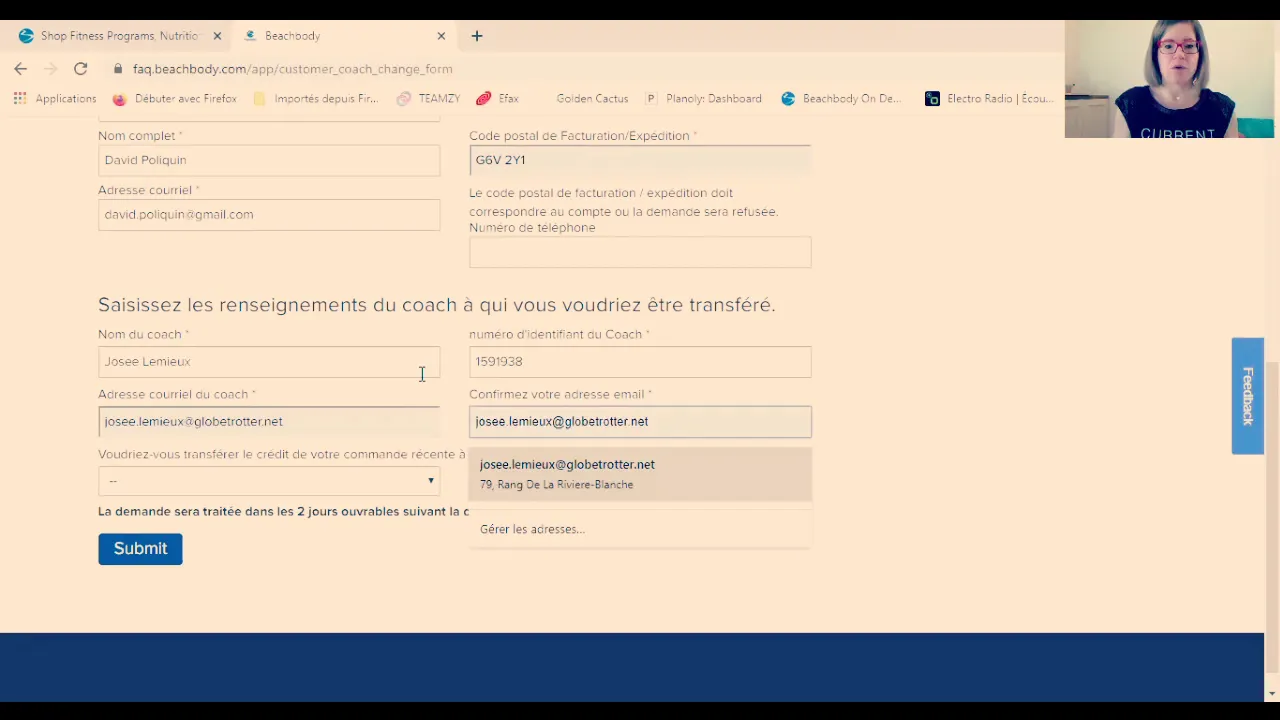Go back using browser back arrow

(x=21, y=69)
